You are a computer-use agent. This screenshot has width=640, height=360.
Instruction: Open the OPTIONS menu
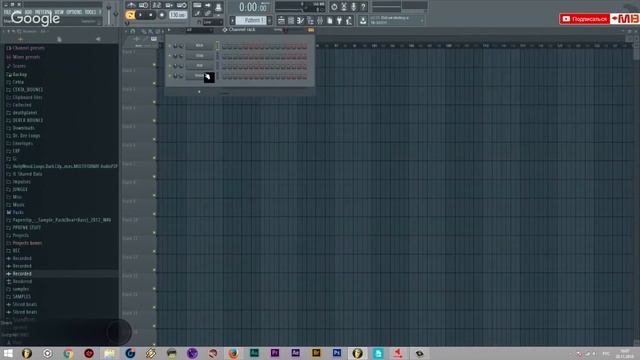coord(74,12)
